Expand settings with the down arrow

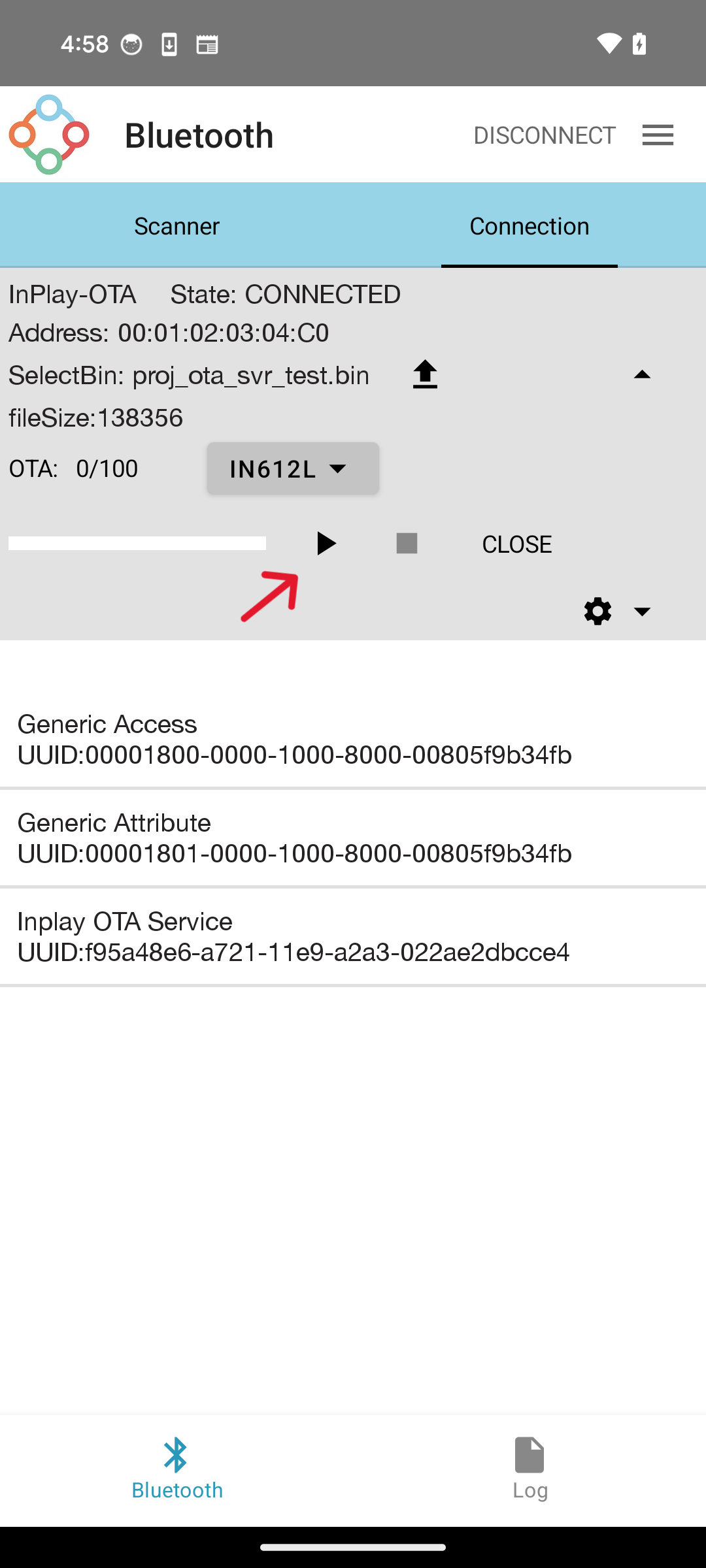click(x=642, y=612)
